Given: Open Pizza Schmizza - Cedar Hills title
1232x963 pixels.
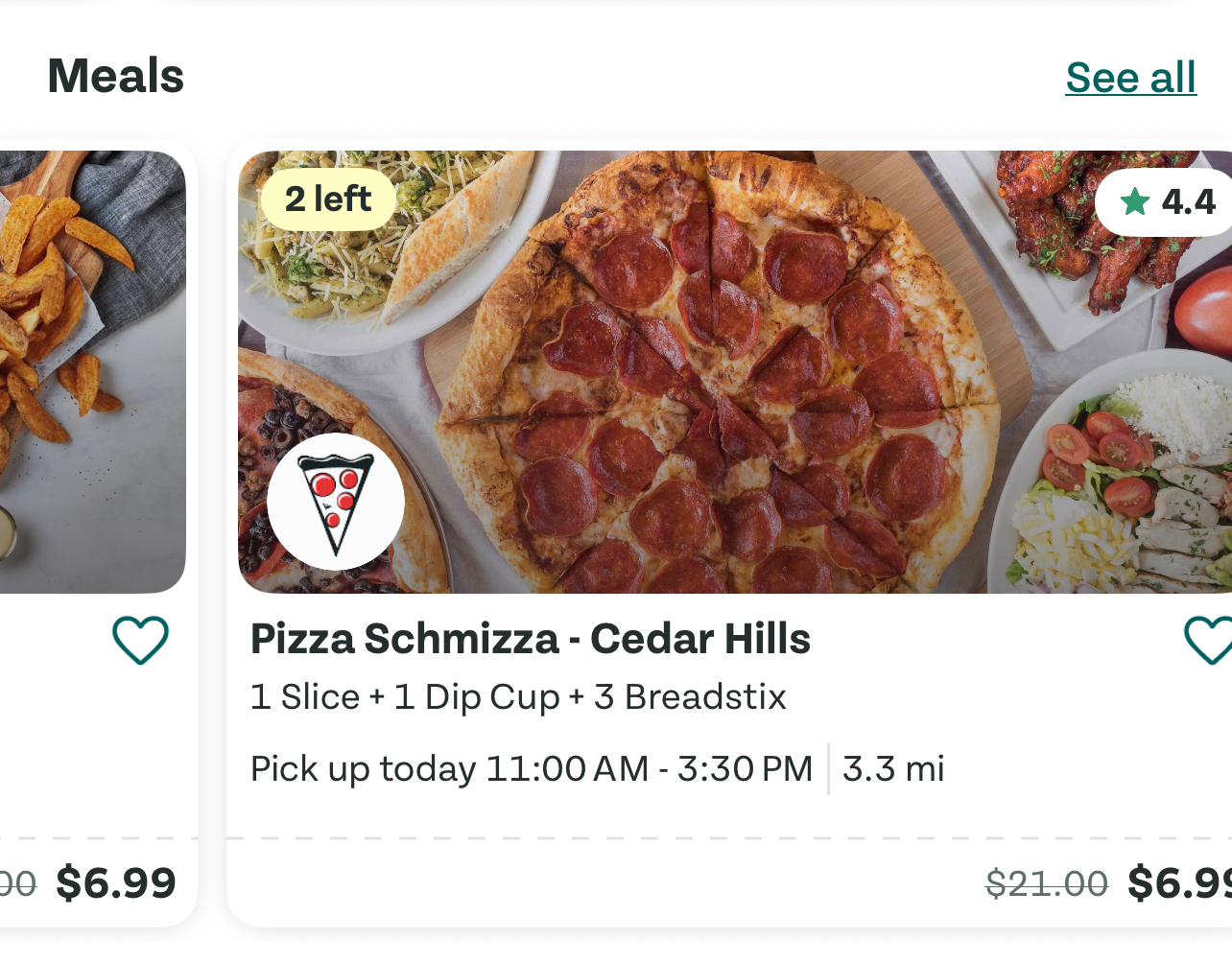Looking at the screenshot, I should coord(530,639).
